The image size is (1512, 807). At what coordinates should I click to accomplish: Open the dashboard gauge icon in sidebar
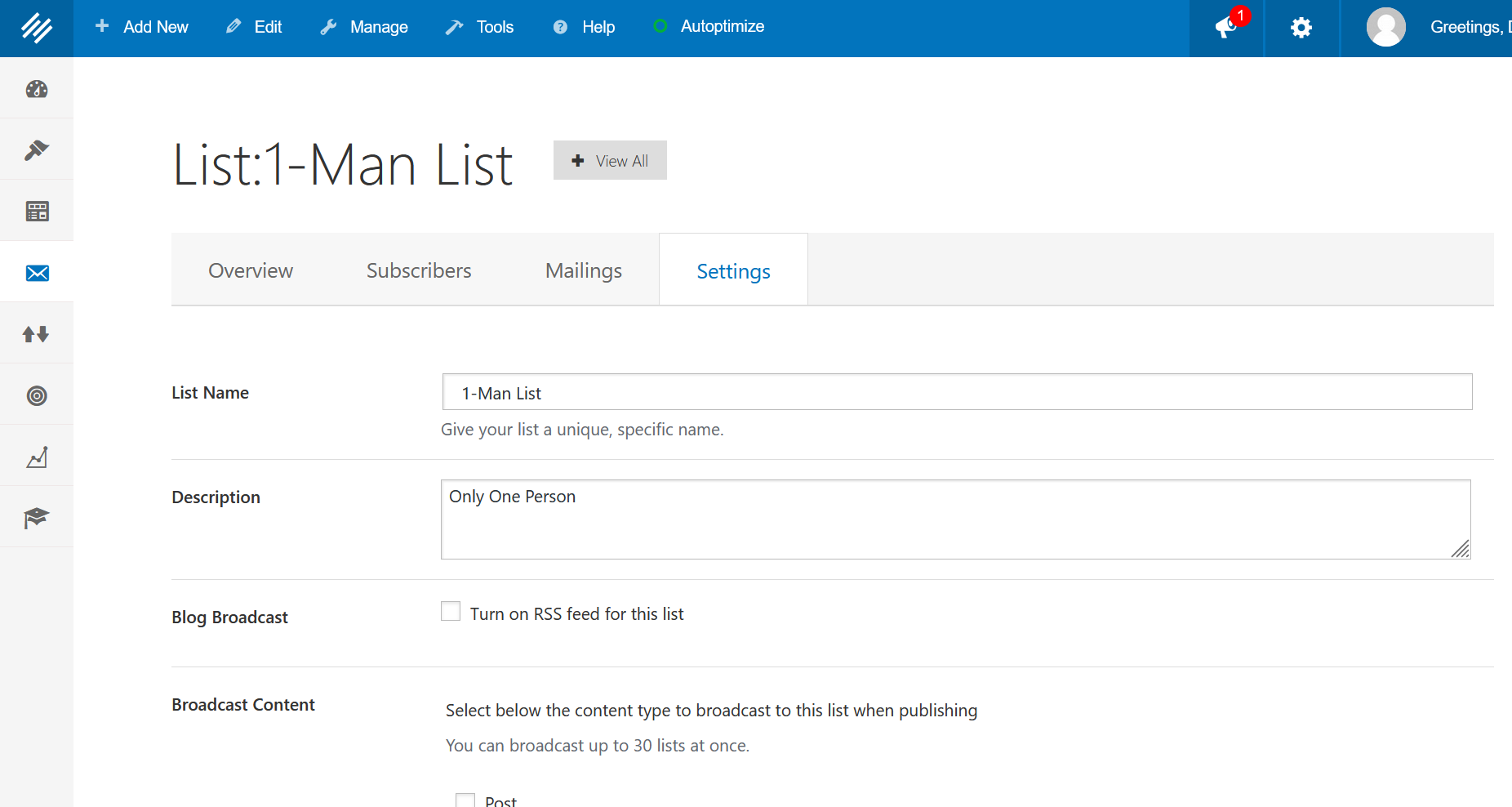(37, 89)
